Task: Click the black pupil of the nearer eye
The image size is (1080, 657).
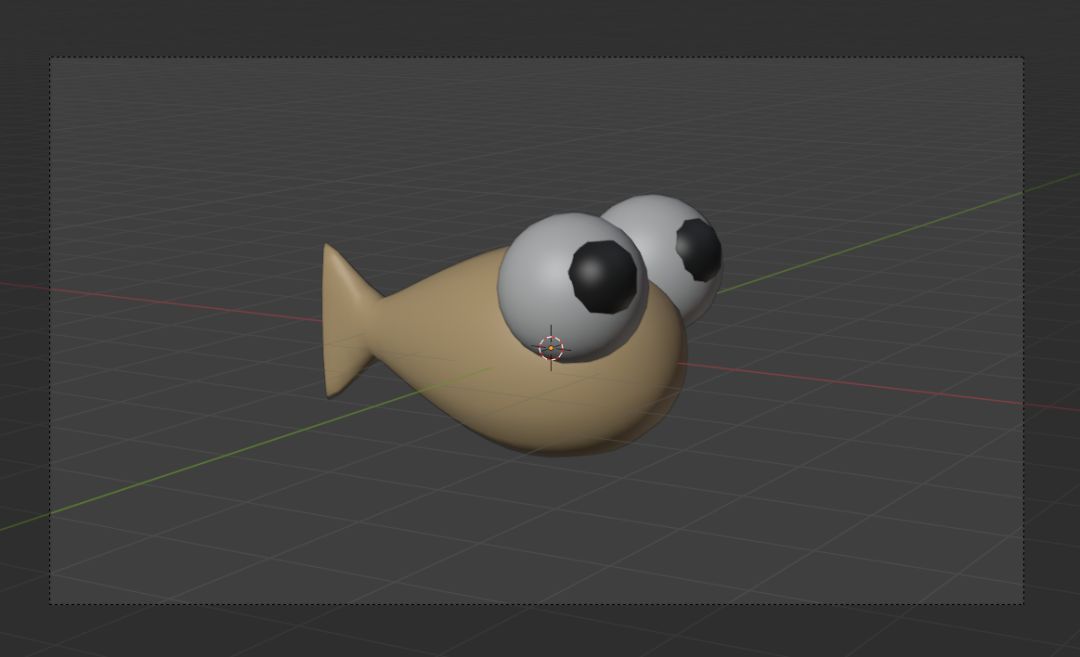Action: click(x=603, y=278)
